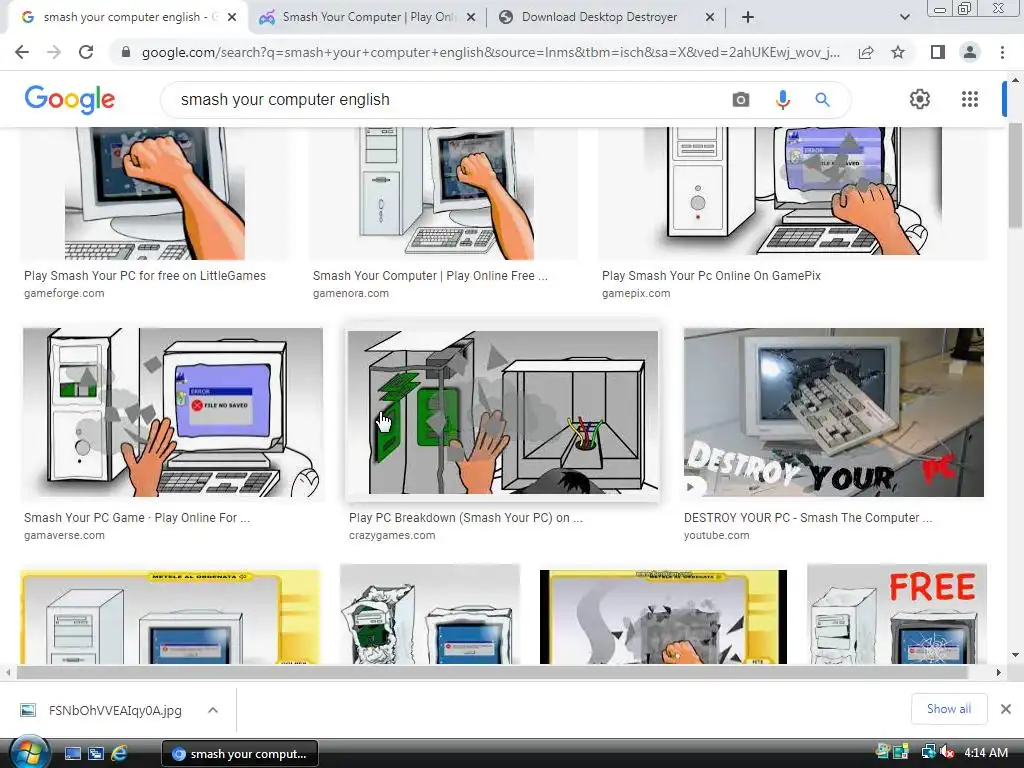Image resolution: width=1024 pixels, height=768 pixels.
Task: Close the downloads bar
Action: [x=1006, y=709]
